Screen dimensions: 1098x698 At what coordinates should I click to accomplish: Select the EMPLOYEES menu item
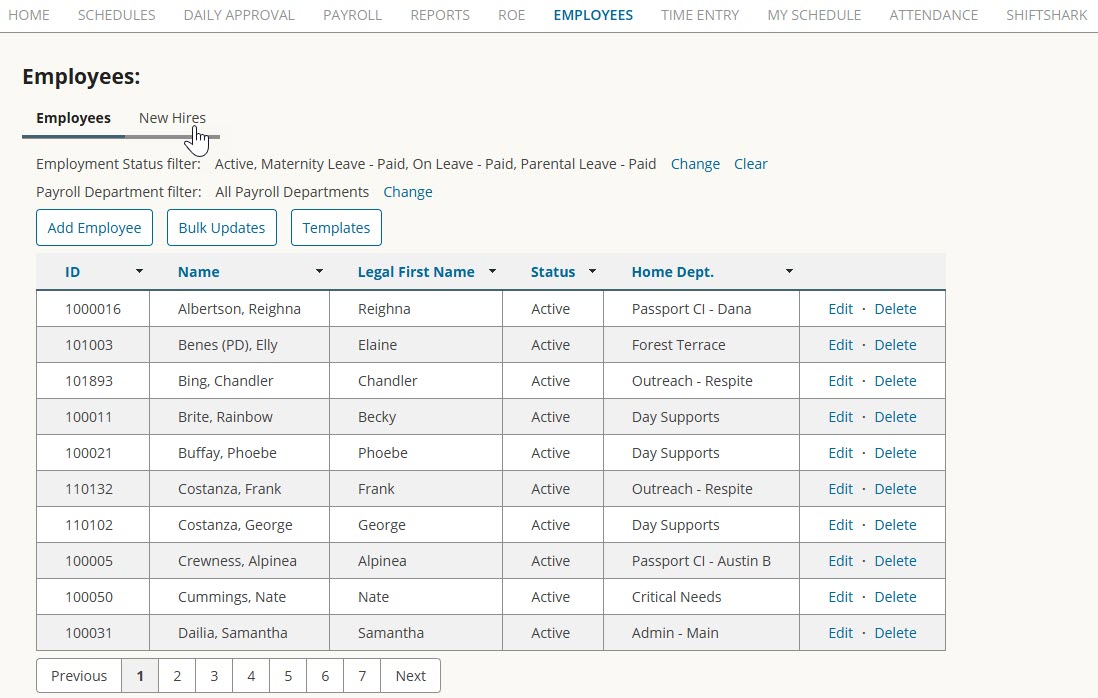(593, 15)
